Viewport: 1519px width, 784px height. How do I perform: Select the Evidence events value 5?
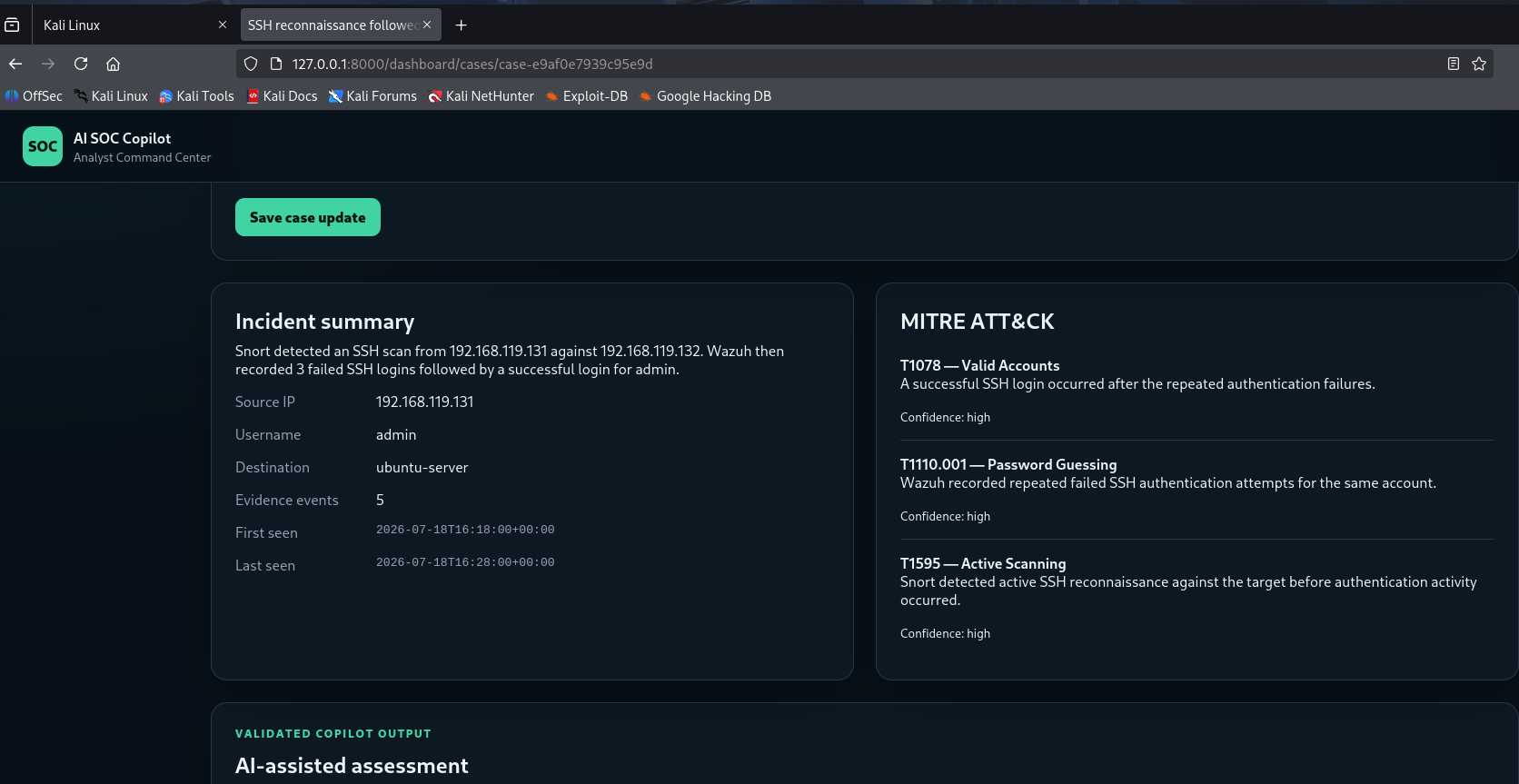tap(380, 500)
